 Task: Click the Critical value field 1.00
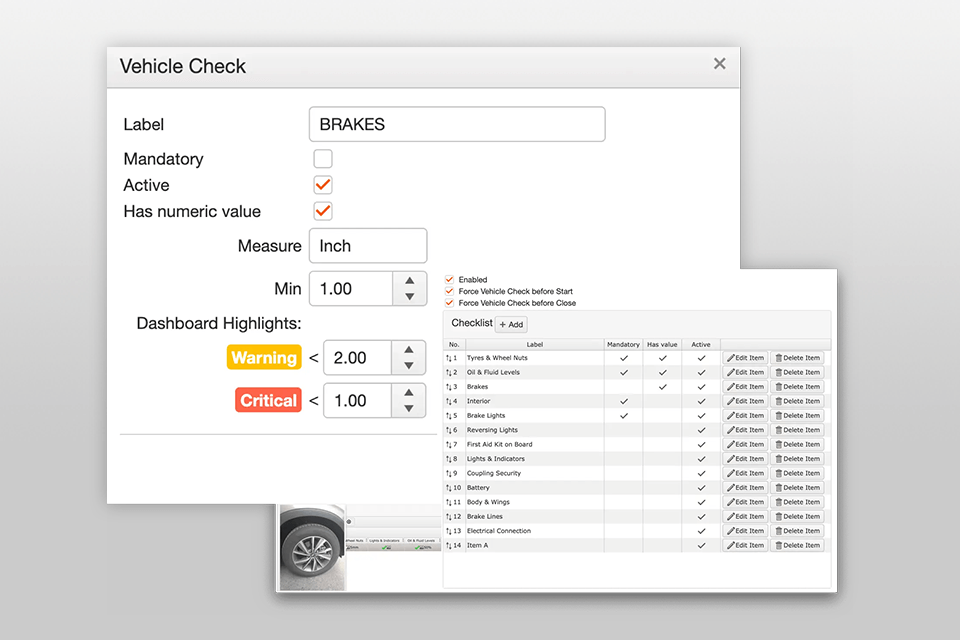click(x=358, y=401)
